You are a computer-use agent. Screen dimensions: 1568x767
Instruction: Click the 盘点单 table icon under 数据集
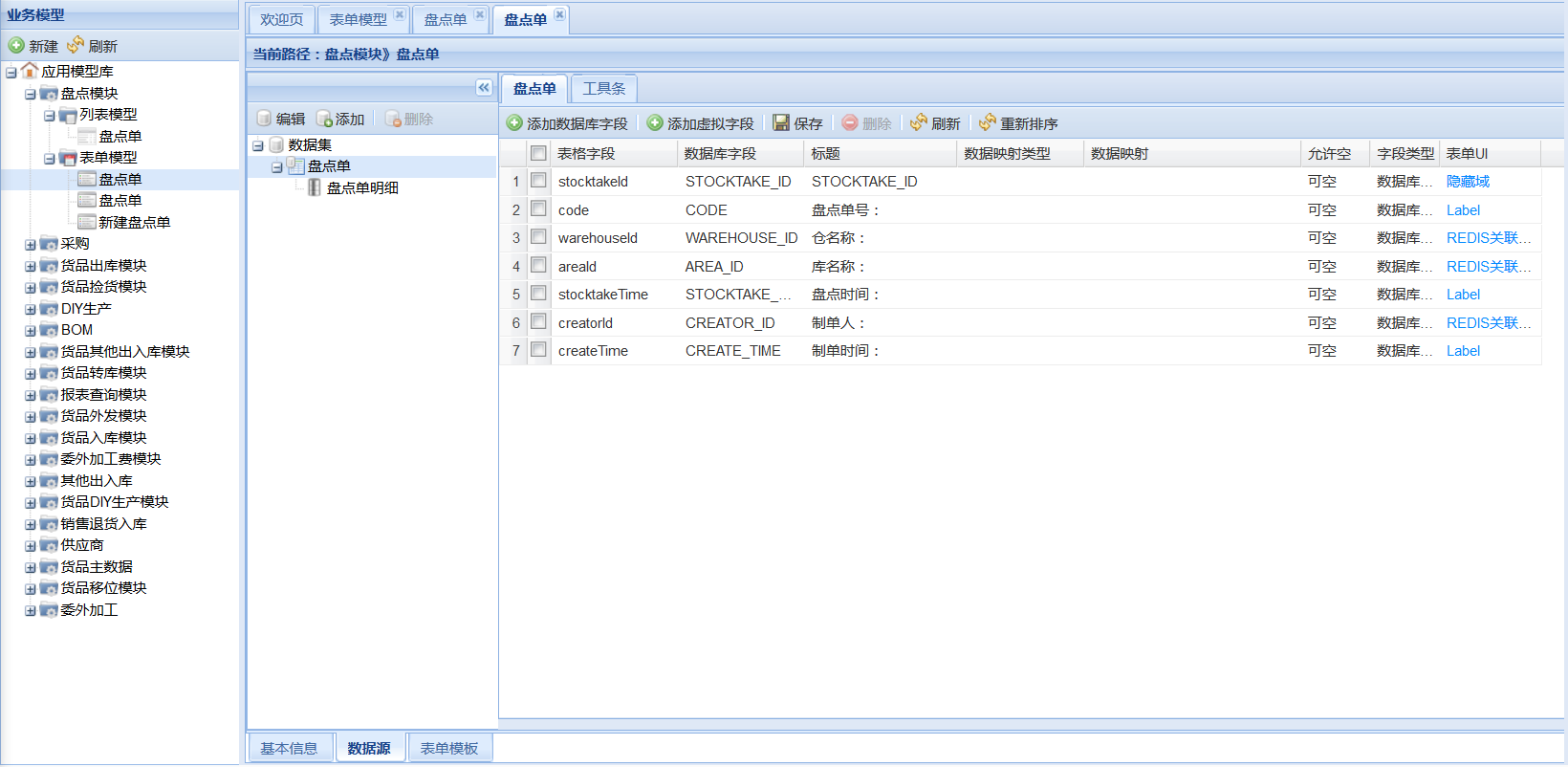[295, 166]
